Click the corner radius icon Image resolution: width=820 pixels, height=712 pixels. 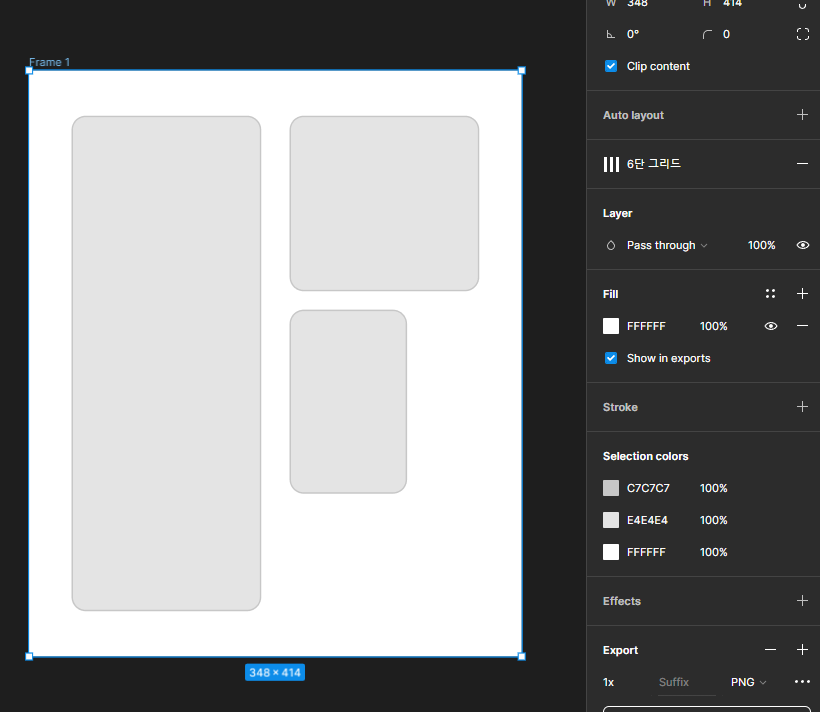click(707, 35)
